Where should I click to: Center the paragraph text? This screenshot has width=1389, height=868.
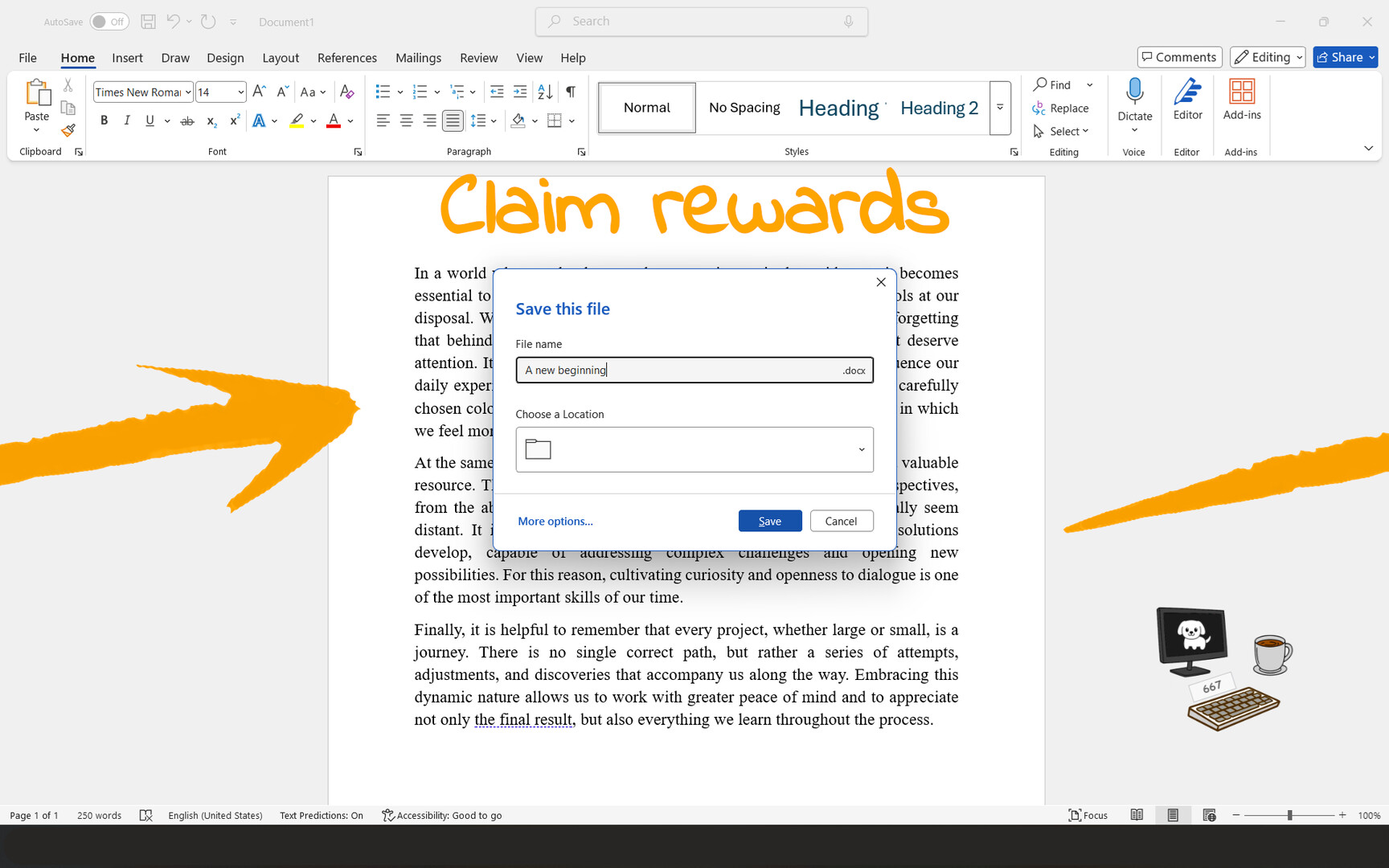[x=407, y=121]
